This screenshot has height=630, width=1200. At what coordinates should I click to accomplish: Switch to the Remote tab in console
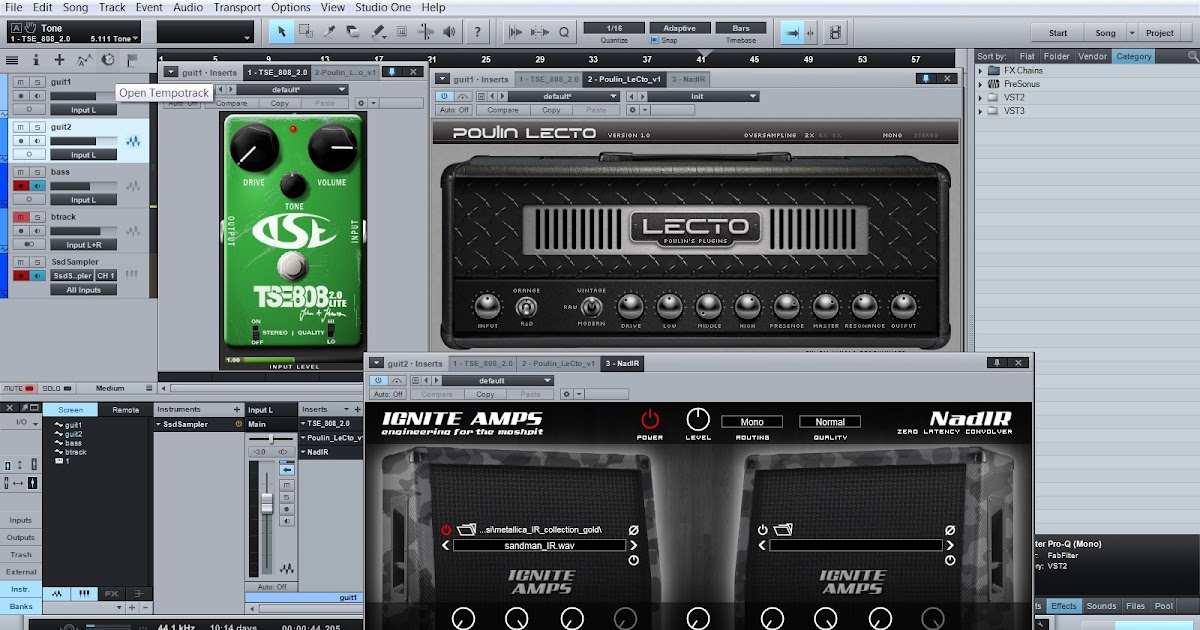tap(126, 410)
